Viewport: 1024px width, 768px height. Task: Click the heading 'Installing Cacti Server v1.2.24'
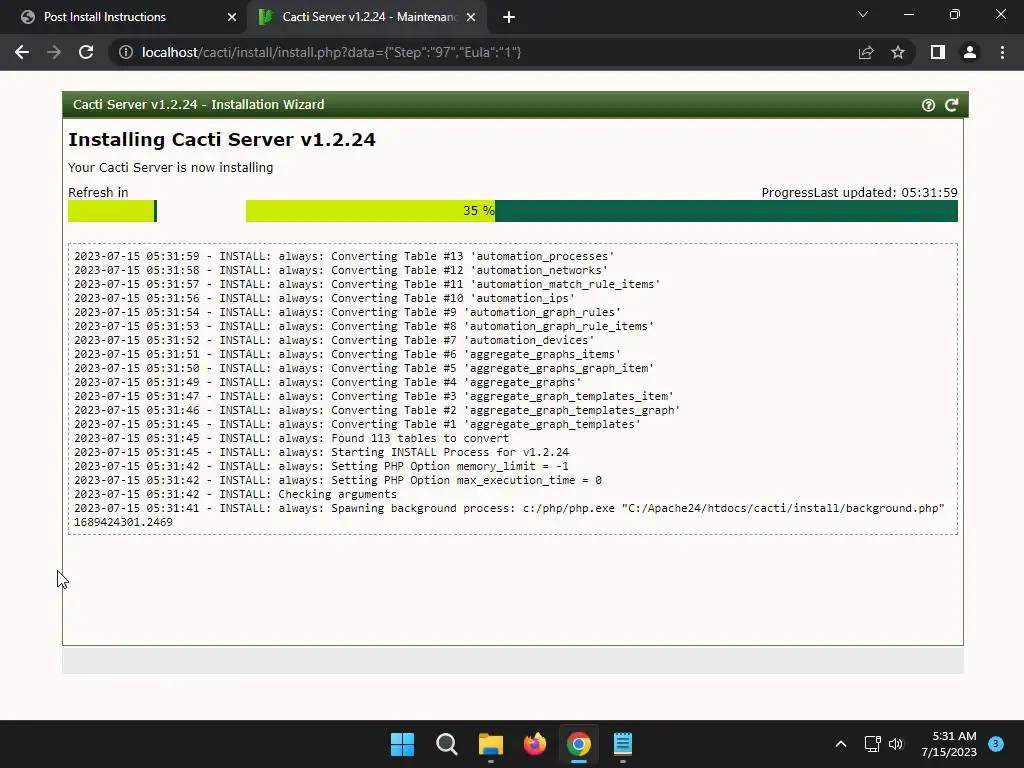click(x=222, y=140)
